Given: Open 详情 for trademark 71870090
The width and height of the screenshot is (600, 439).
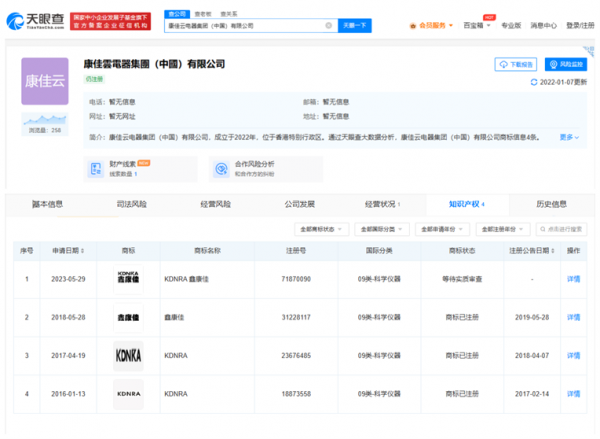Looking at the screenshot, I should pos(573,279).
